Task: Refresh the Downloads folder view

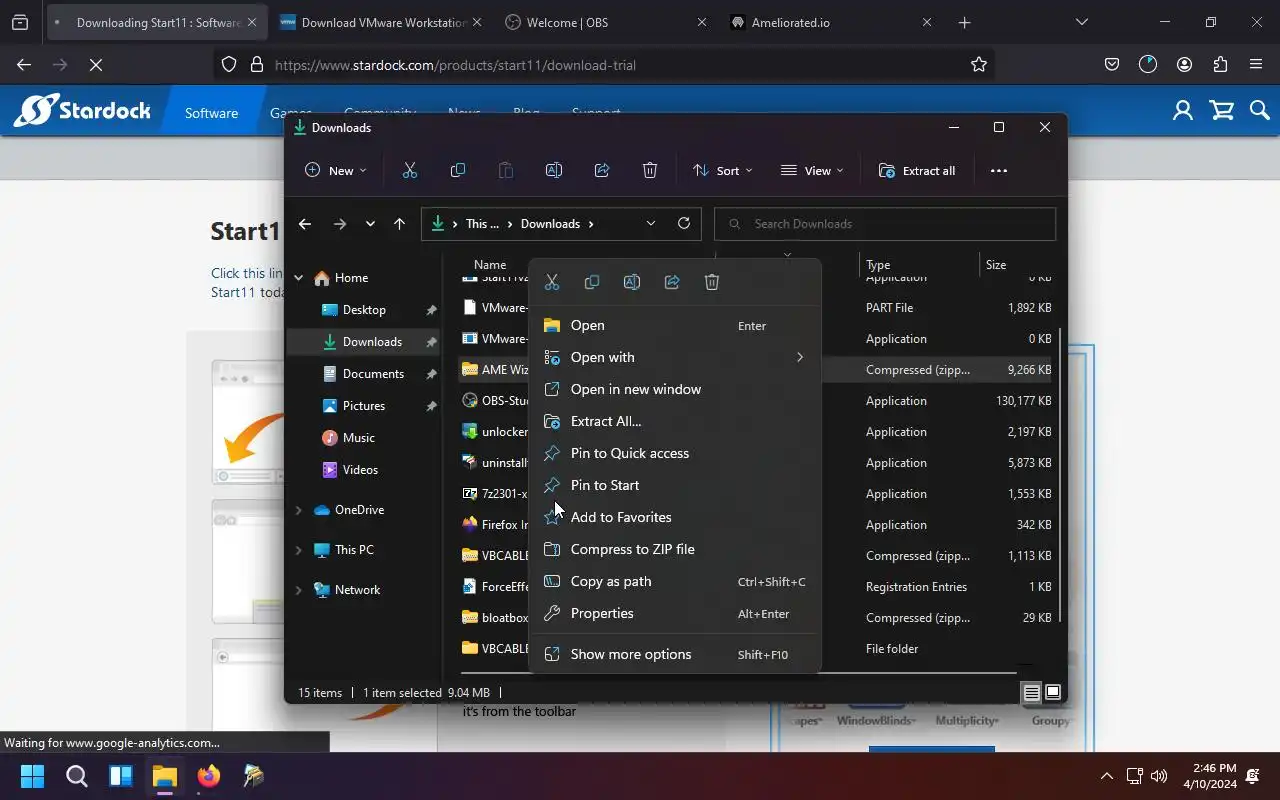Action: pyautogui.click(x=684, y=224)
